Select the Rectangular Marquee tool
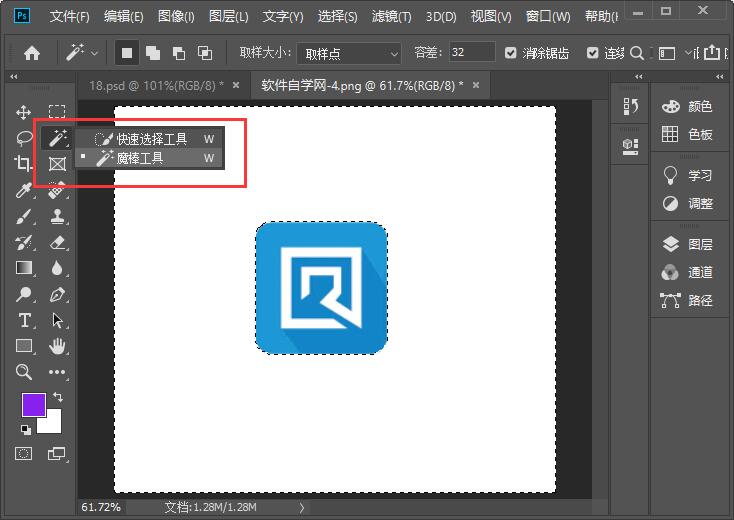This screenshot has width=734, height=520. coord(57,111)
